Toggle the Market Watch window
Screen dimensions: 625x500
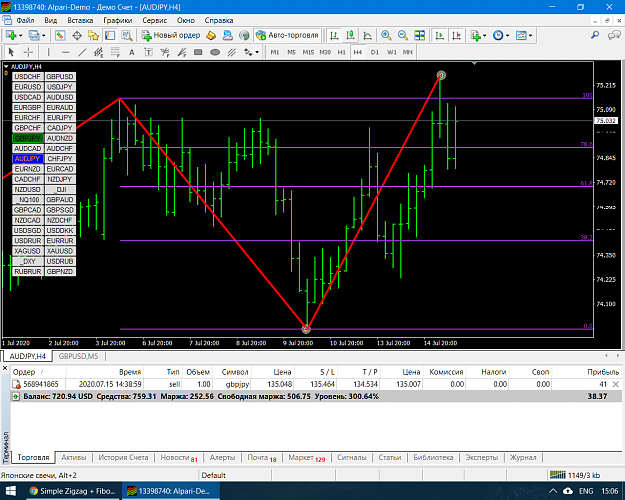pos(60,35)
